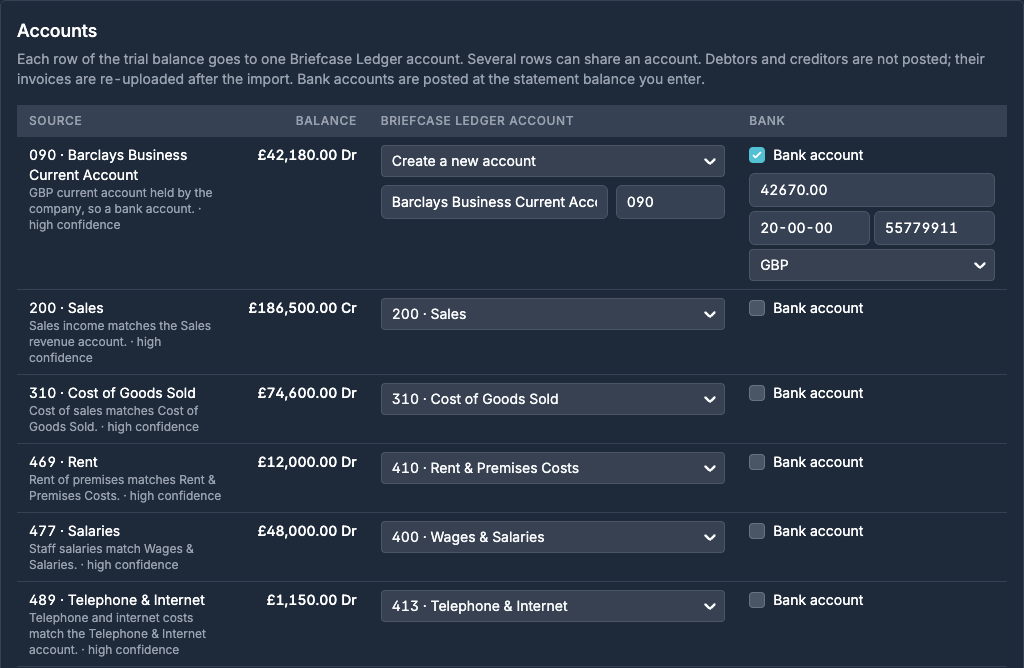
Task: Select source row '090 · Barclays Business Current Account'
Action: point(108,165)
